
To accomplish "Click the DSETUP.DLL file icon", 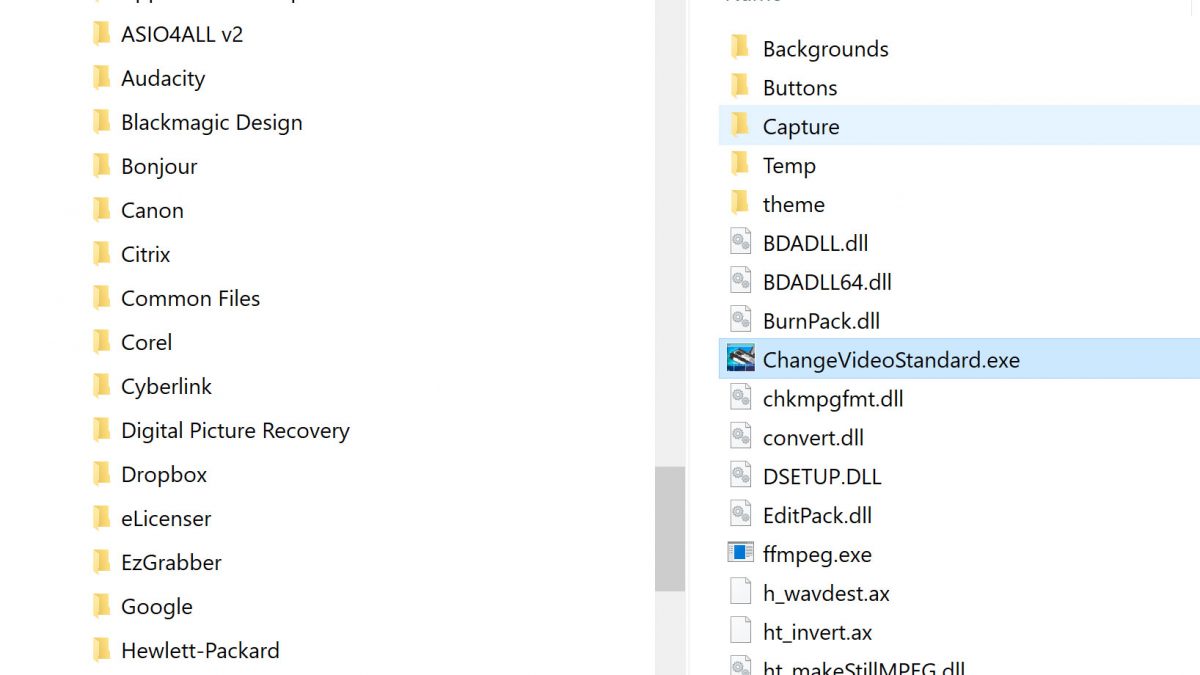I will point(740,476).
